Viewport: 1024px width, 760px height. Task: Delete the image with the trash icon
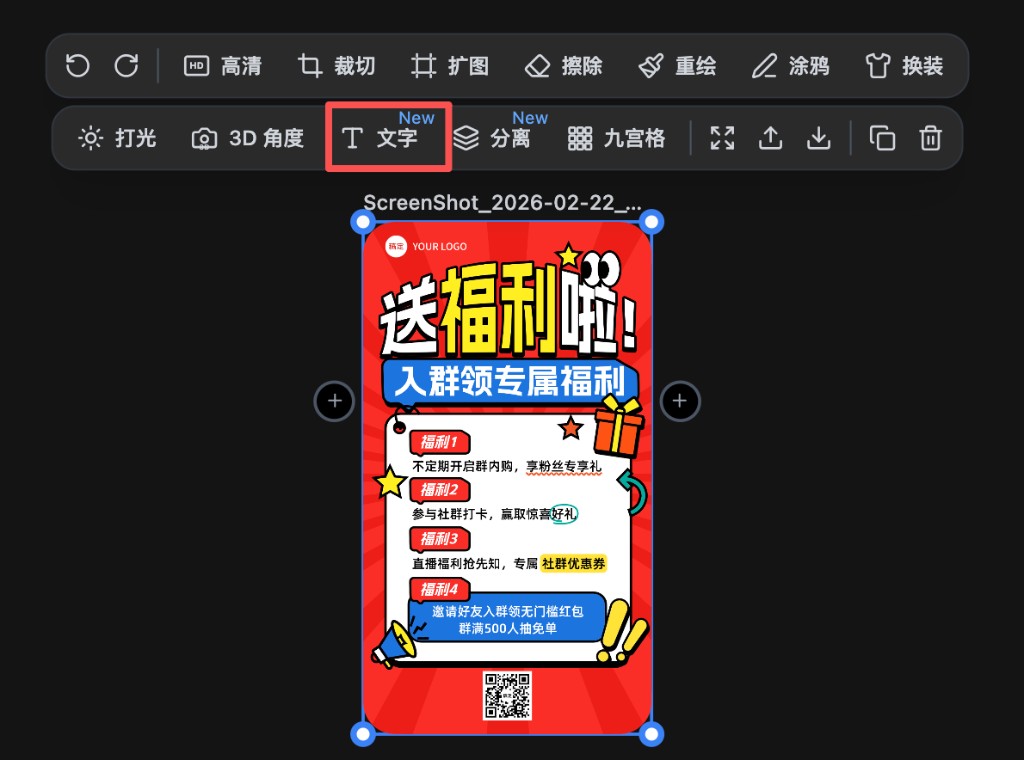click(930, 139)
